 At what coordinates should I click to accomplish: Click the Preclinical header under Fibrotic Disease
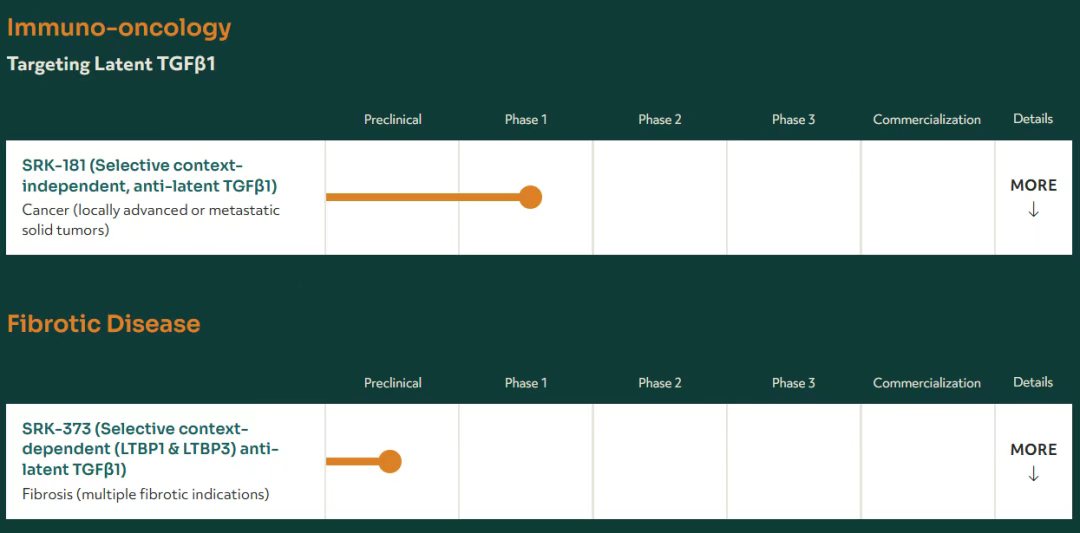[x=393, y=383]
